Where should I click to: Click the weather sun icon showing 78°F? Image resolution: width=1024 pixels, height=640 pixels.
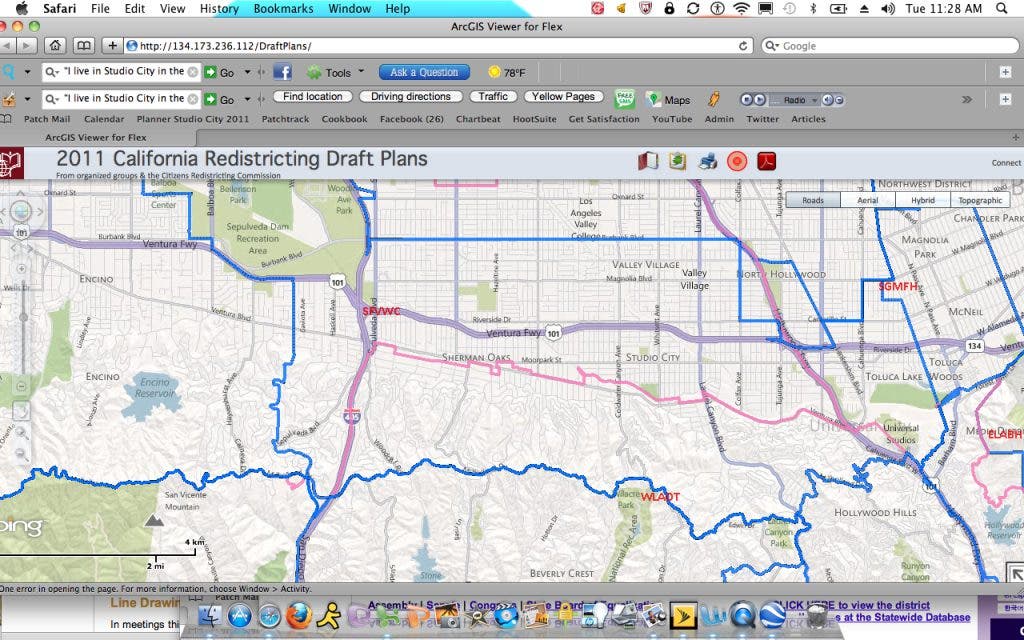pos(494,72)
